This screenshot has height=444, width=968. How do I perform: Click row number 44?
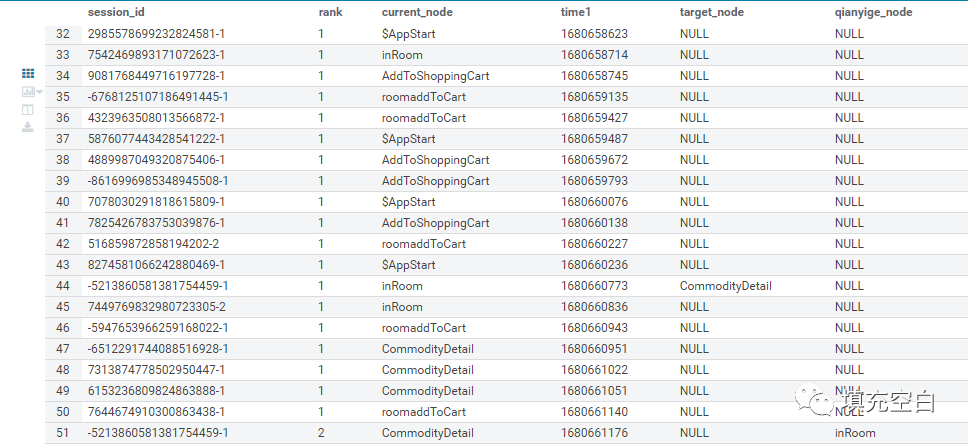pyautogui.click(x=63, y=286)
